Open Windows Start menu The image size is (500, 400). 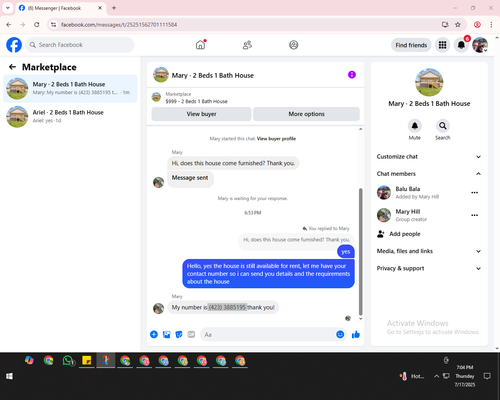[x=9, y=376]
